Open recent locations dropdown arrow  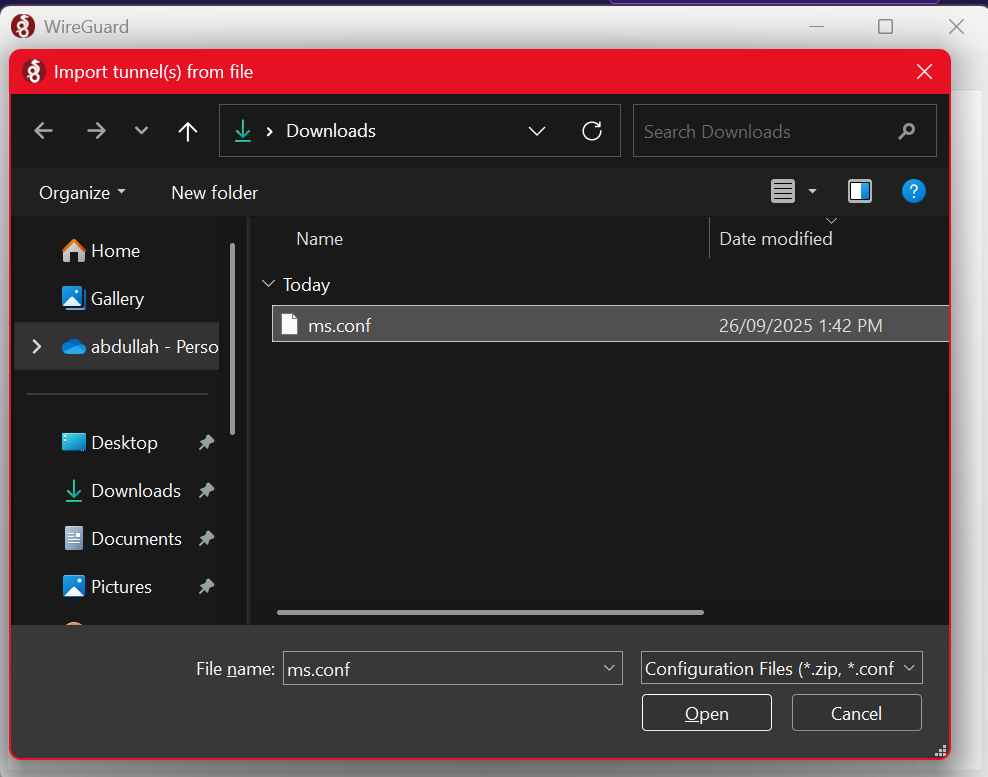click(141, 131)
